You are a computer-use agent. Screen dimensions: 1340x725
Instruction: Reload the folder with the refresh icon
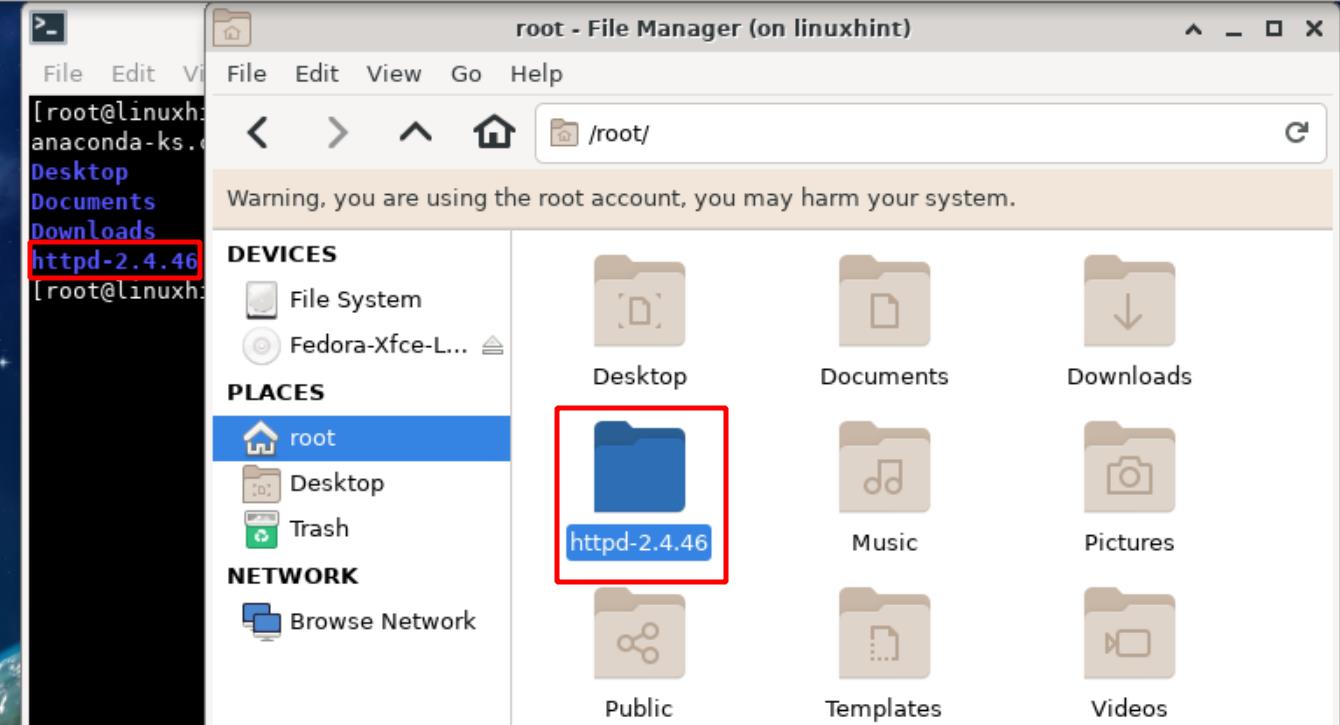(1297, 133)
